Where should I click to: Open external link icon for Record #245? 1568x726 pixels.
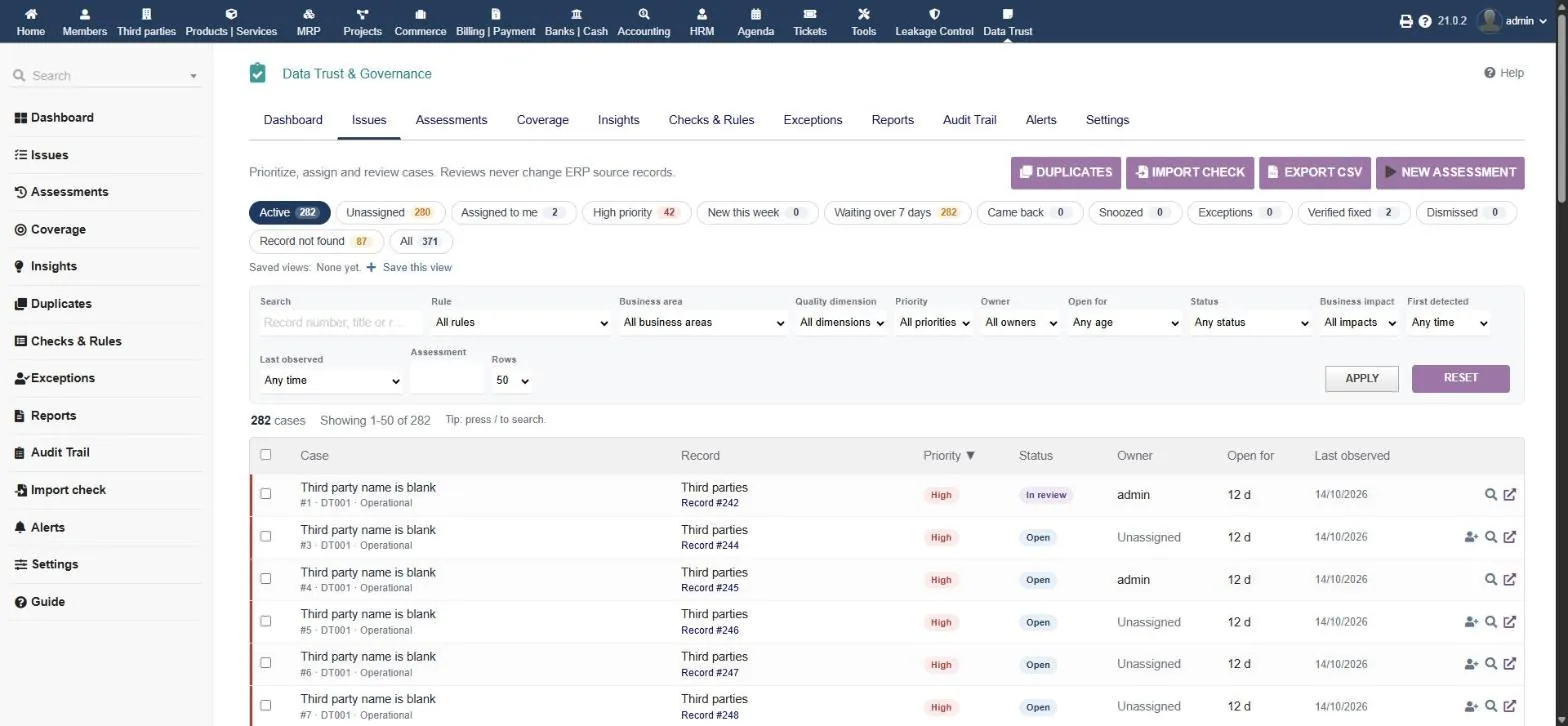pos(1510,580)
